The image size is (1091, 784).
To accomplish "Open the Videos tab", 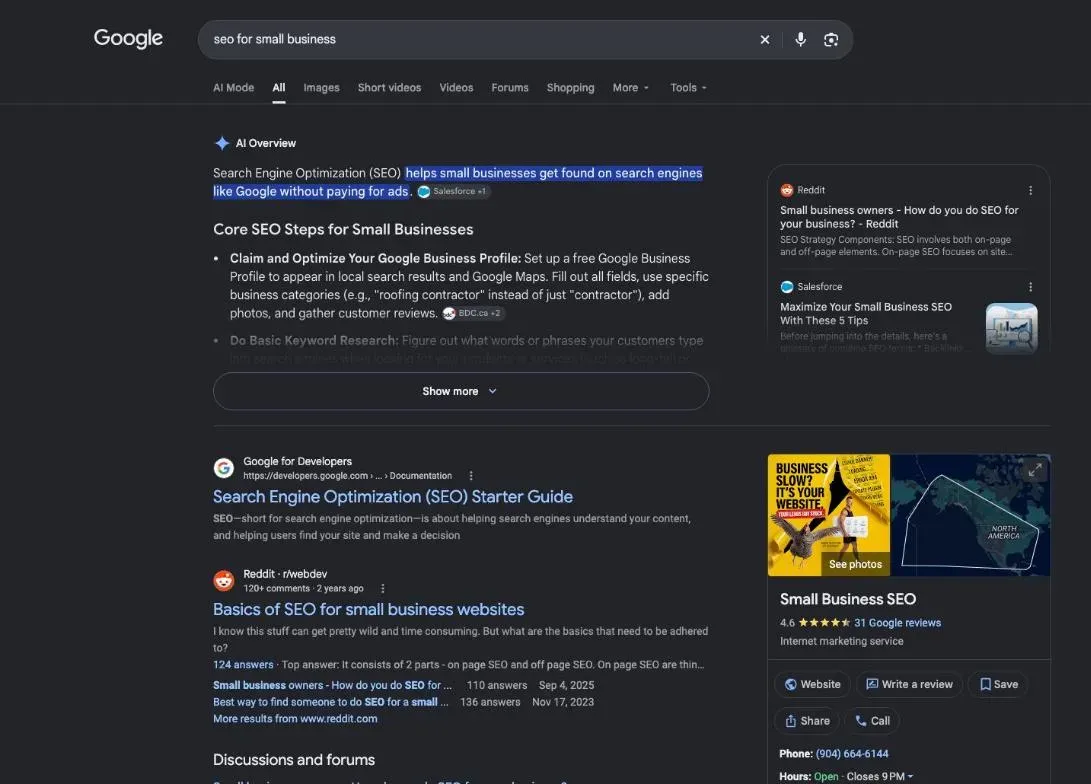I will (x=456, y=88).
